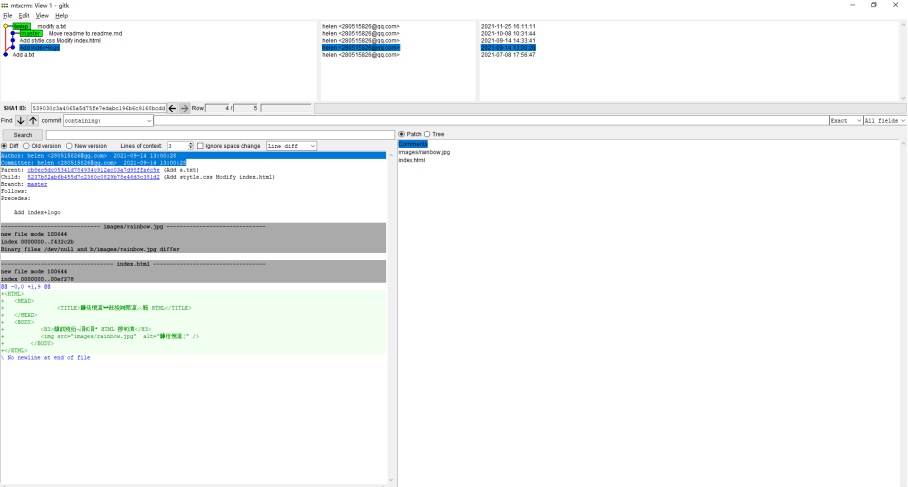
Task: Select 'images/rainbow.jpg' in the file list
Action: point(424,152)
